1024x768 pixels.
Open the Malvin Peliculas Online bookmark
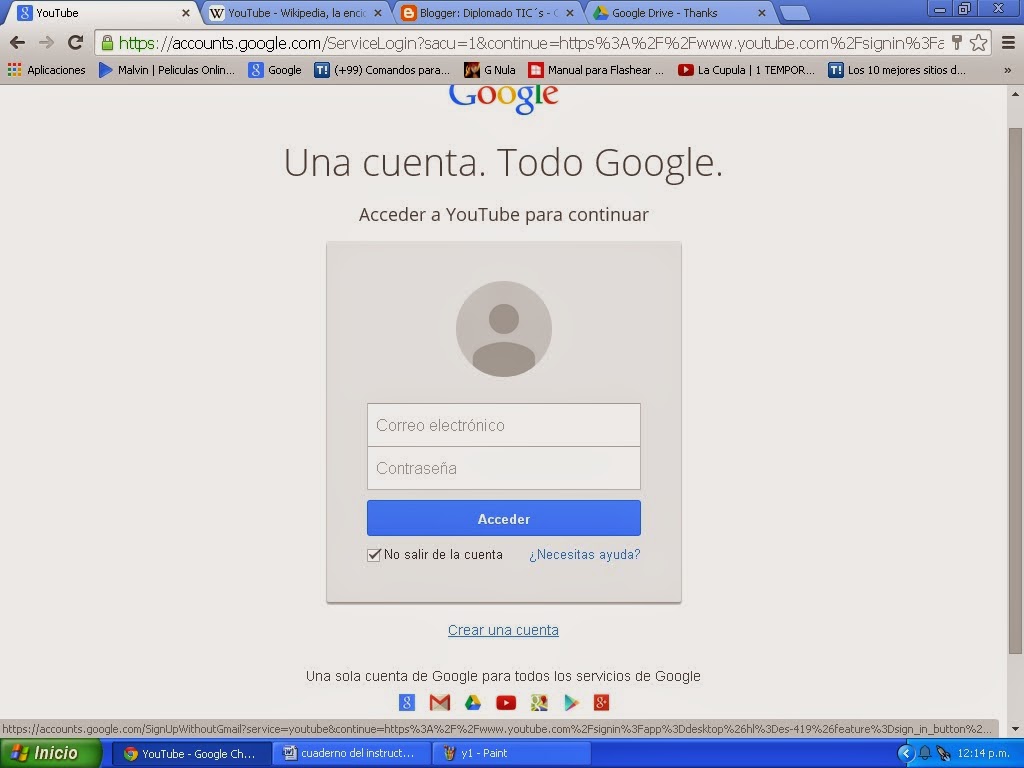pos(167,70)
